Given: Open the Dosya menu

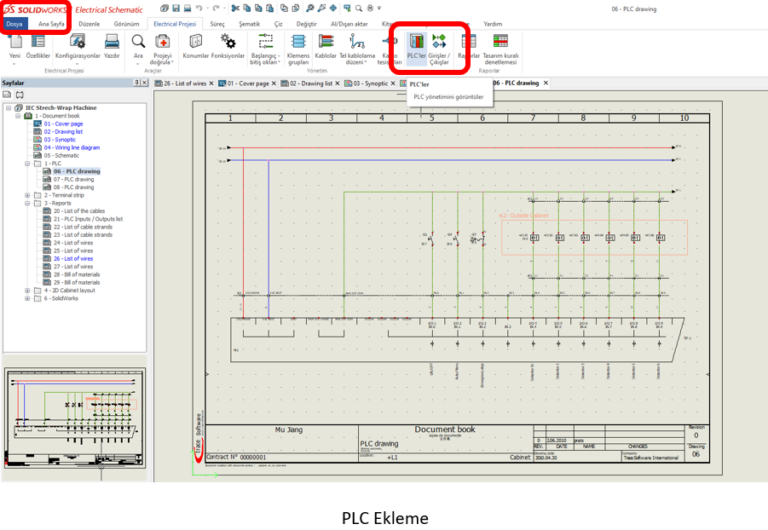Looking at the screenshot, I should (x=15, y=22).
